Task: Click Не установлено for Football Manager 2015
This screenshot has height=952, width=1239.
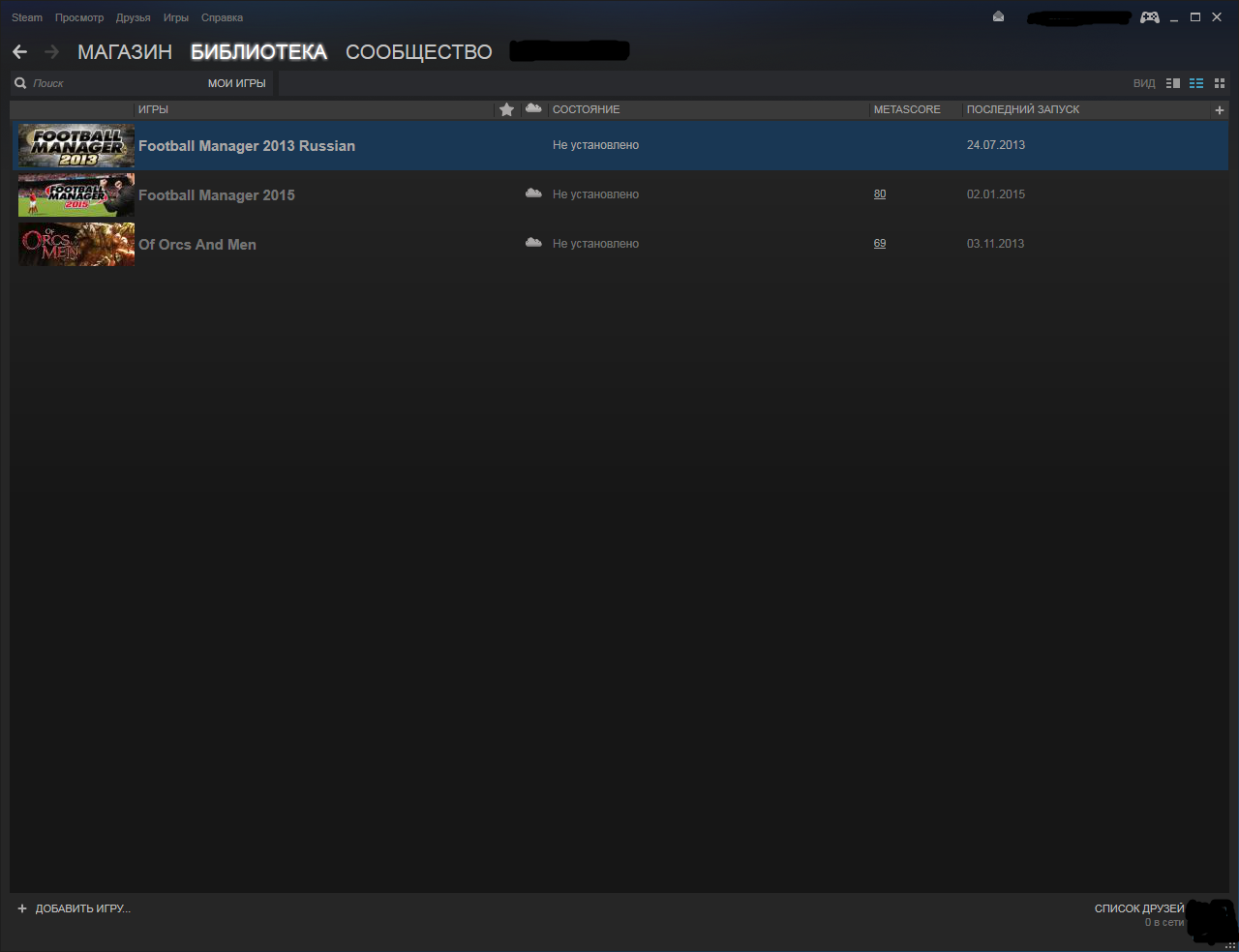Action: (x=595, y=194)
